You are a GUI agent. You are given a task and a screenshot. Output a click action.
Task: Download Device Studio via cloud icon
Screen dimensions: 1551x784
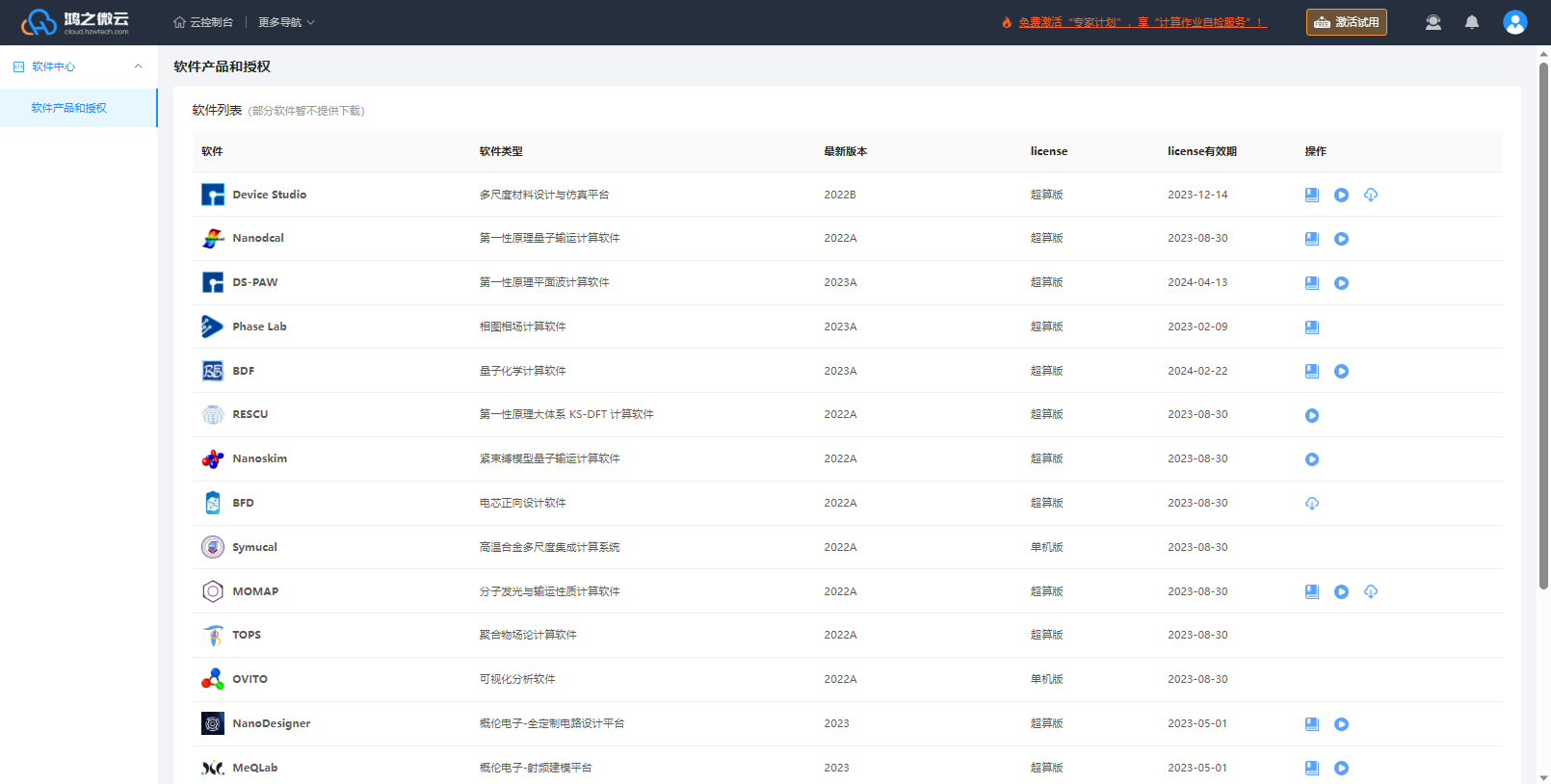1371,195
